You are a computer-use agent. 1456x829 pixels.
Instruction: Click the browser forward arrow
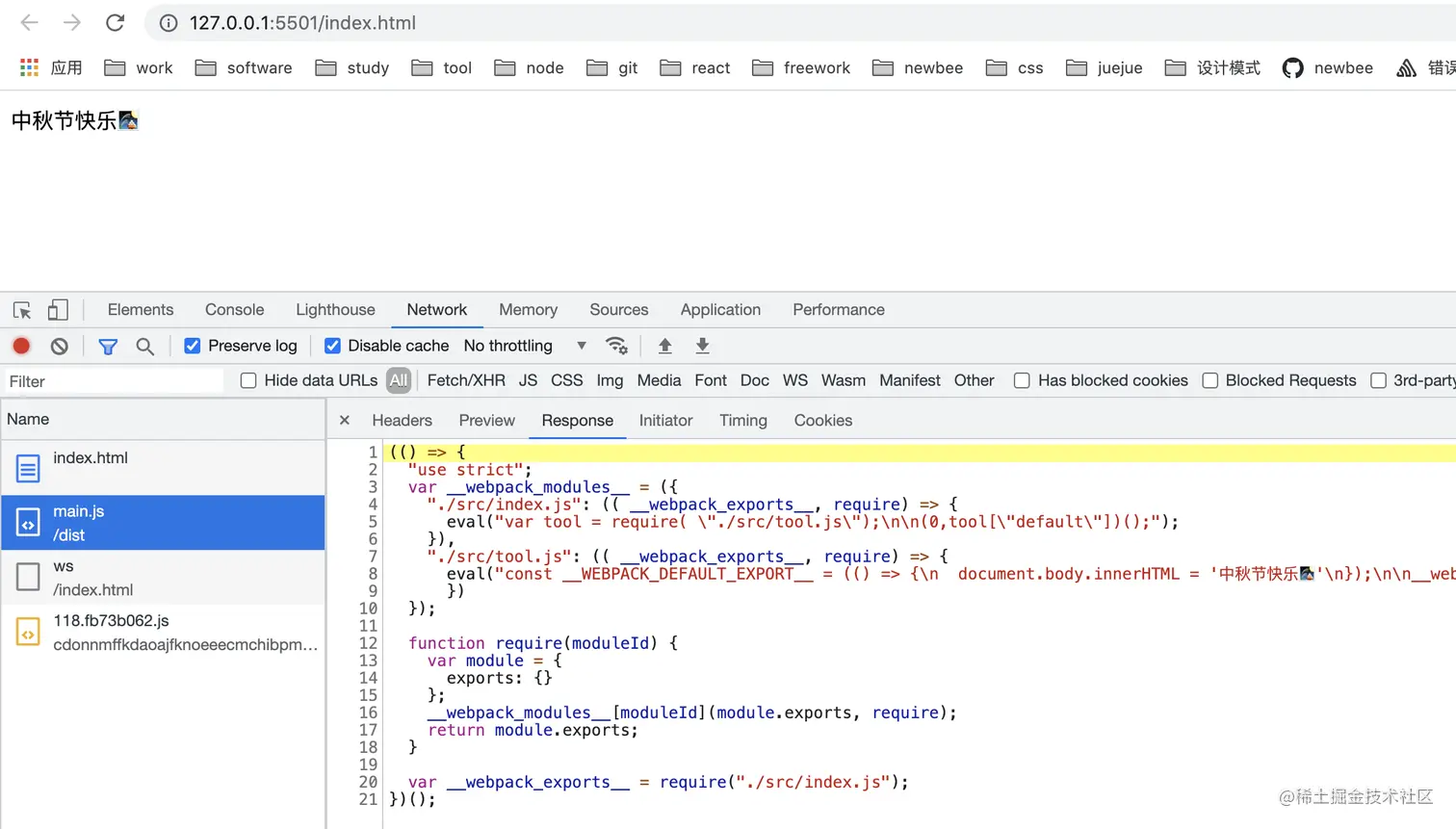(72, 22)
